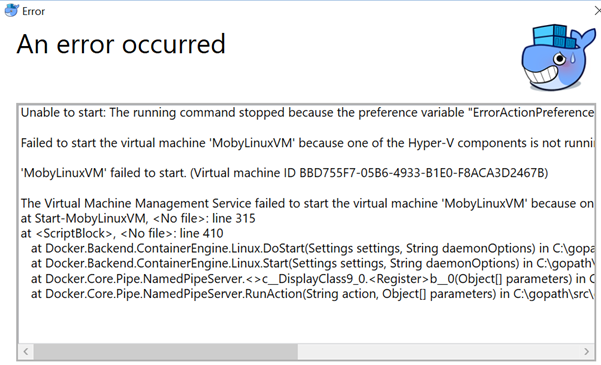Click the NamedPipeServer DisplayClass9_0 stack trace line

coord(313,279)
